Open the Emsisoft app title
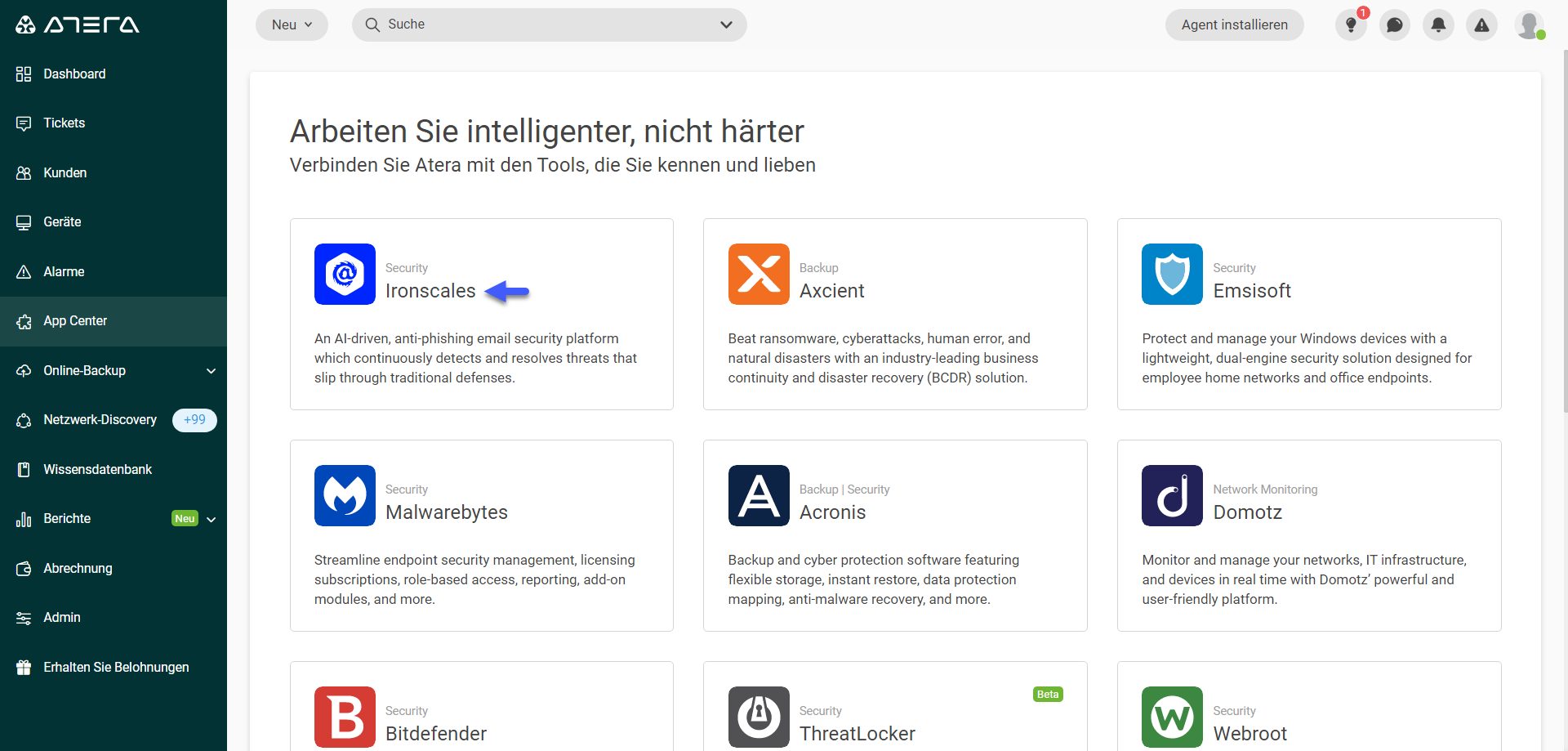The image size is (1568, 751). click(1252, 291)
